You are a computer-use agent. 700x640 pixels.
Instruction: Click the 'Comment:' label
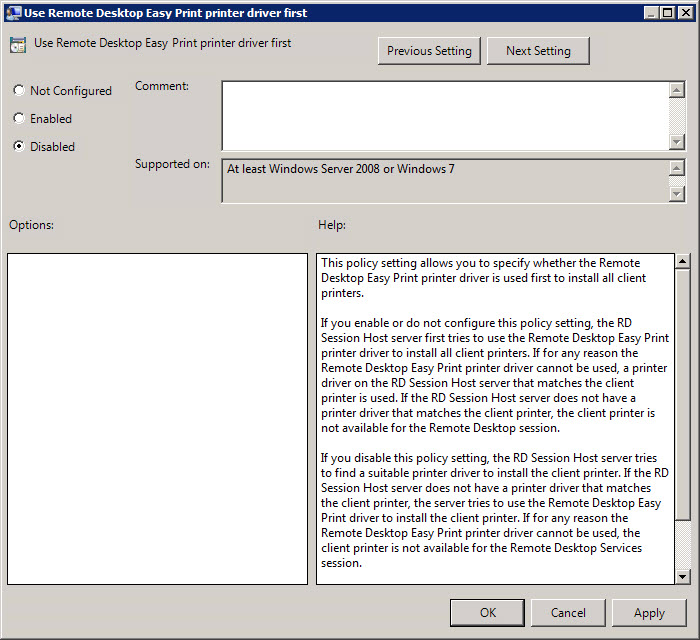coord(162,86)
